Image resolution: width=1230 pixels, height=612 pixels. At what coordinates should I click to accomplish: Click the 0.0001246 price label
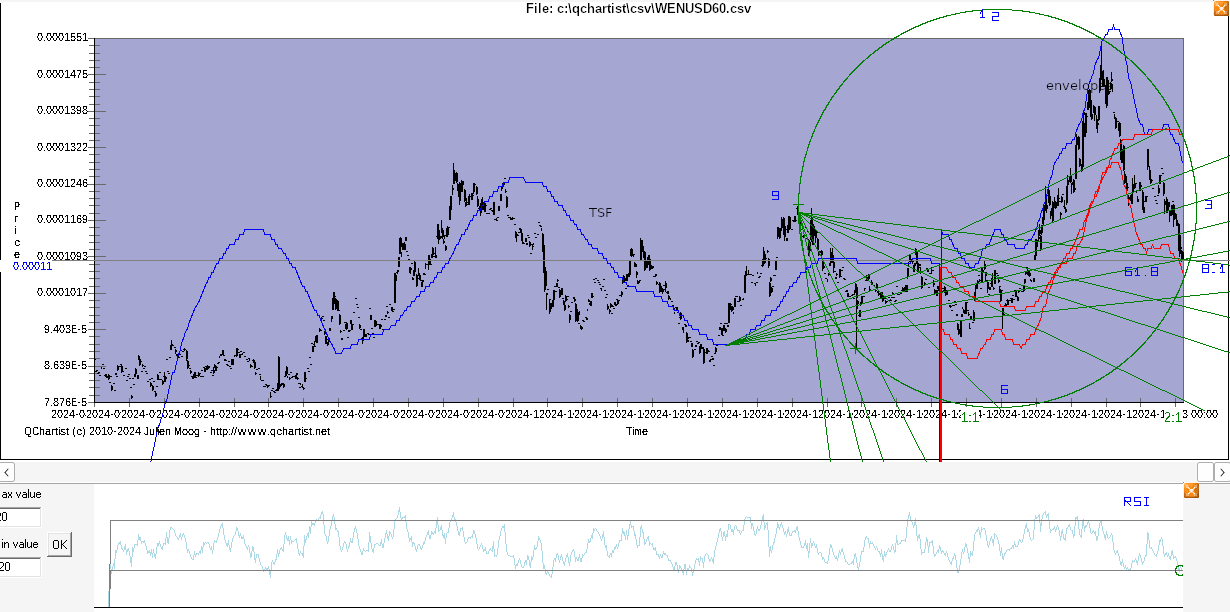[x=63, y=183]
